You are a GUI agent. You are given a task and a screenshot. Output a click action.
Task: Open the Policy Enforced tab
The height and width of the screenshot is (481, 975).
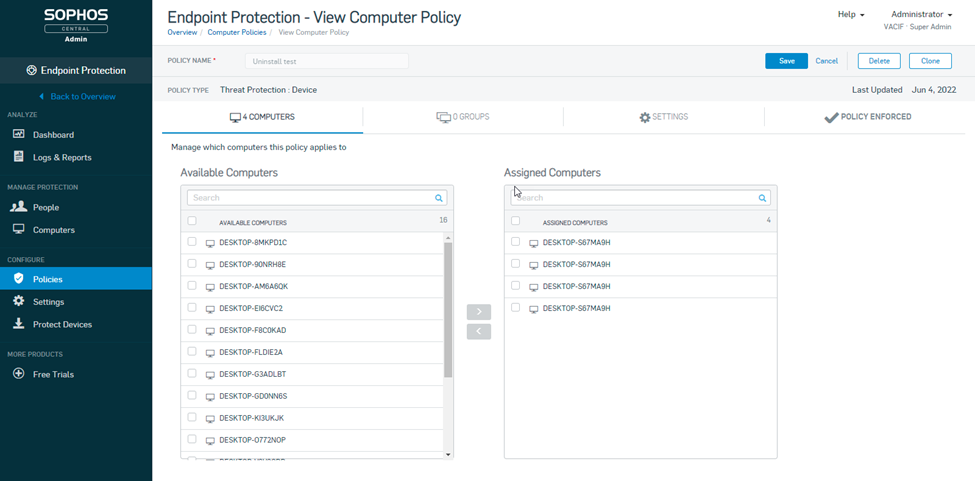click(867, 117)
